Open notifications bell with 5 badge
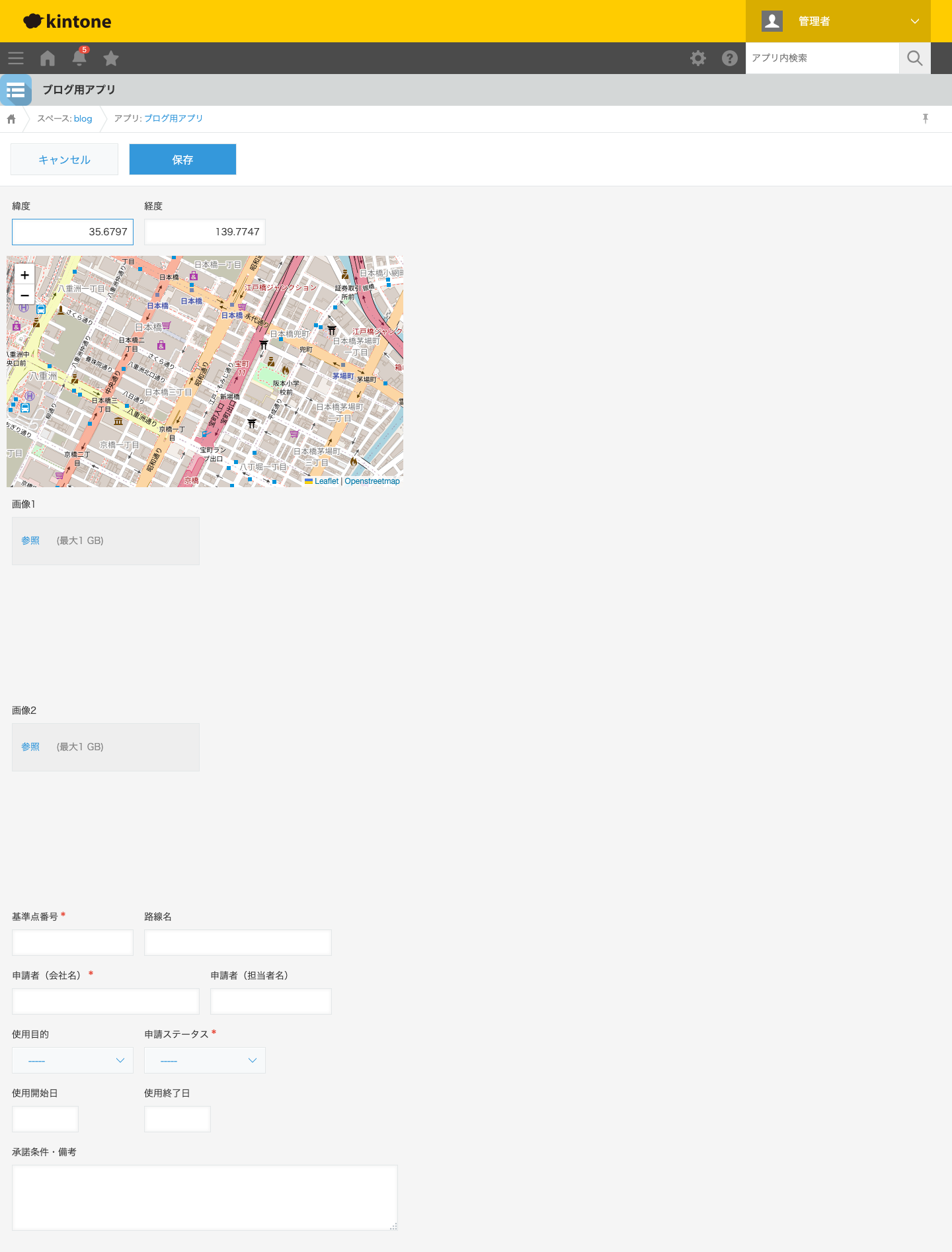952x1252 pixels. 79,58
